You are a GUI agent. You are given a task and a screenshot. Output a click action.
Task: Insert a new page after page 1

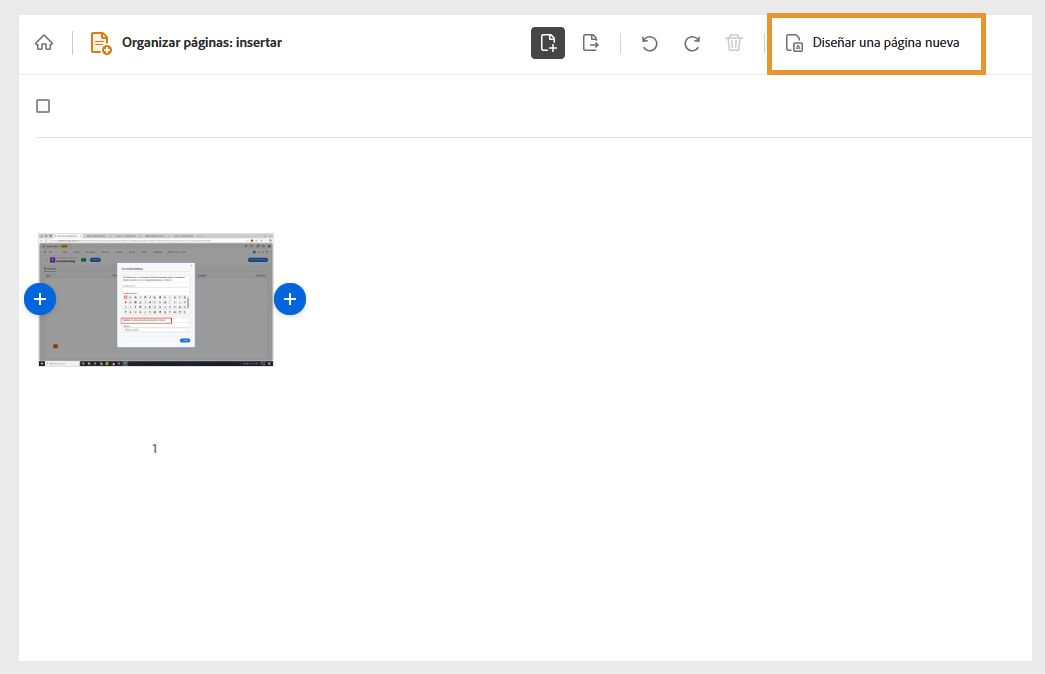coord(290,298)
